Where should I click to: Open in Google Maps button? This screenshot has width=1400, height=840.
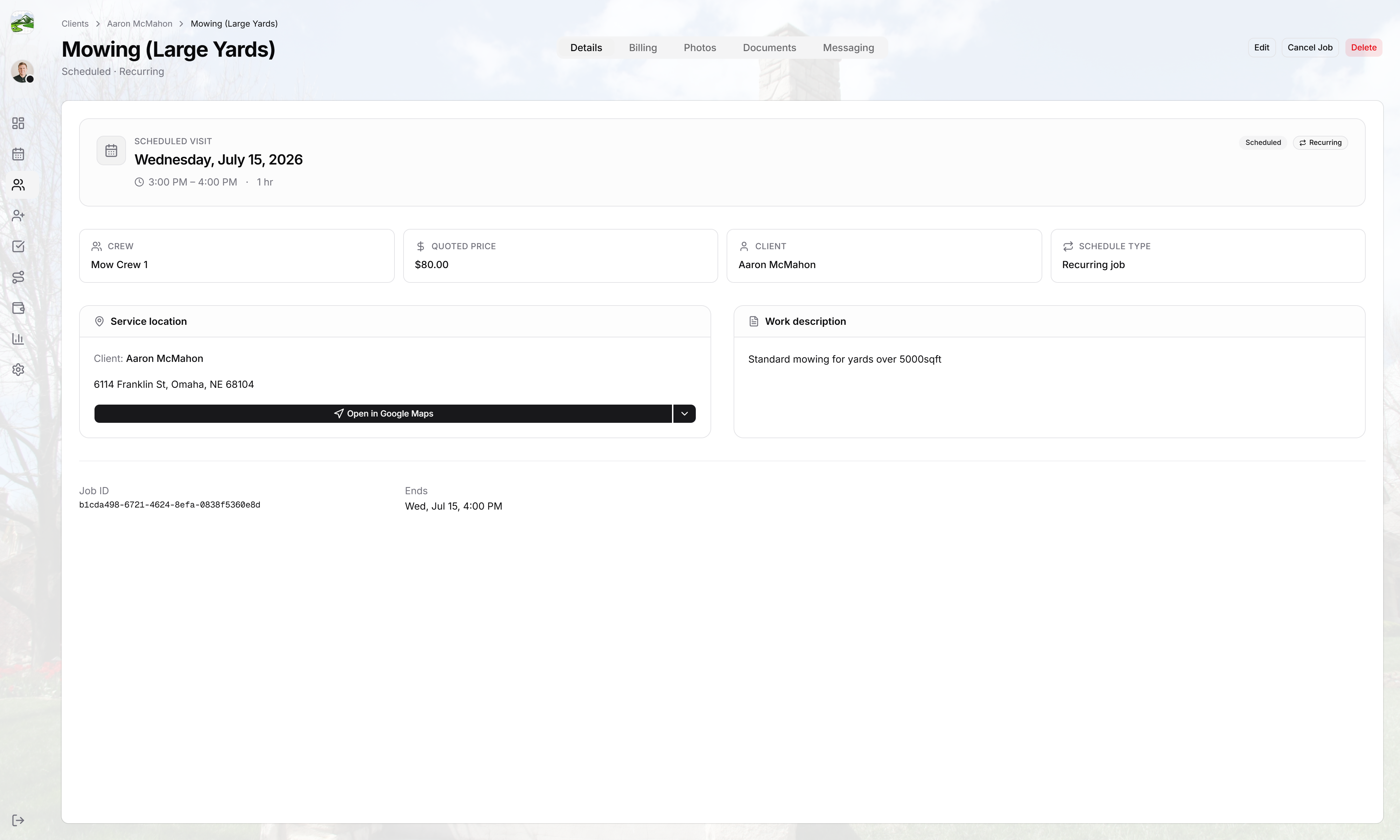[x=383, y=414]
